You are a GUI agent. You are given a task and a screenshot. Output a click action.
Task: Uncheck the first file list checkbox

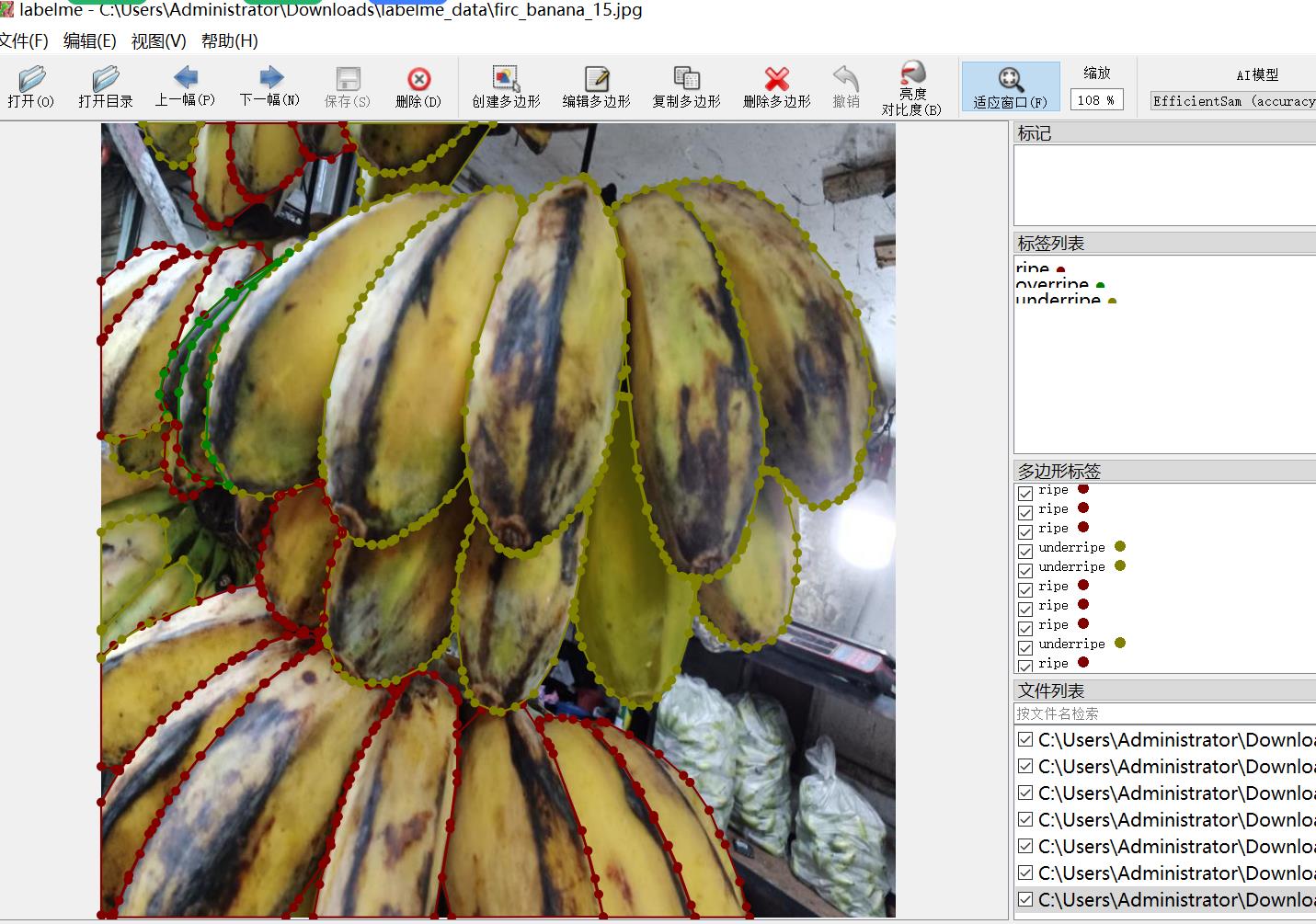pos(1025,739)
